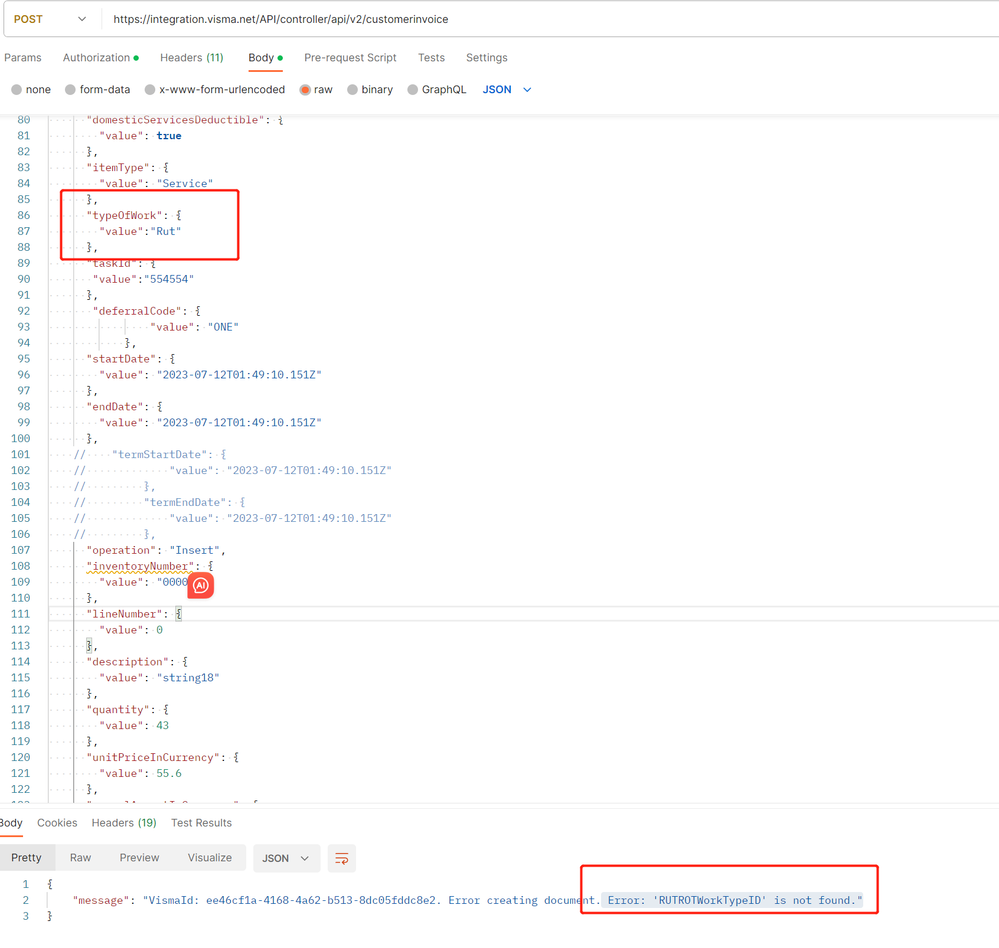Click the "554554" taskId value
This screenshot has width=999, height=948.
169,279
